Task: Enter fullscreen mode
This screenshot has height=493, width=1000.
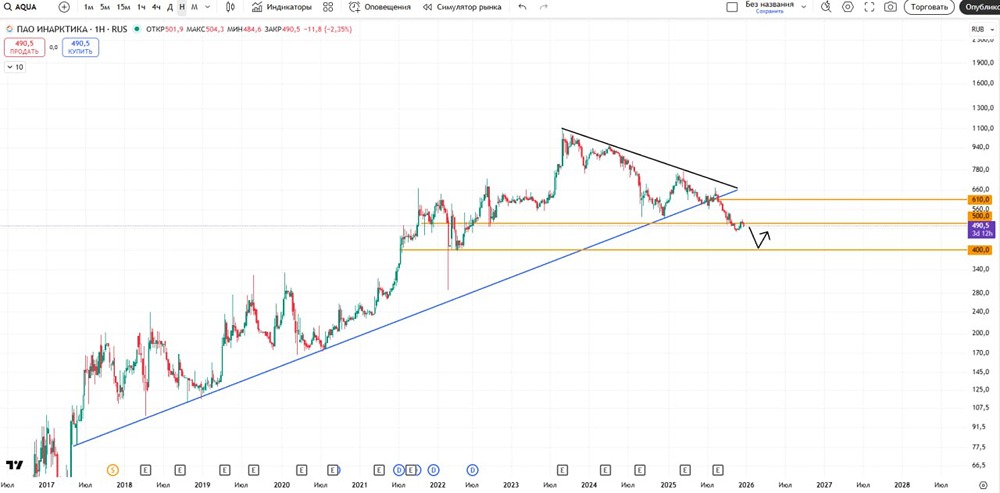Action: (869, 7)
